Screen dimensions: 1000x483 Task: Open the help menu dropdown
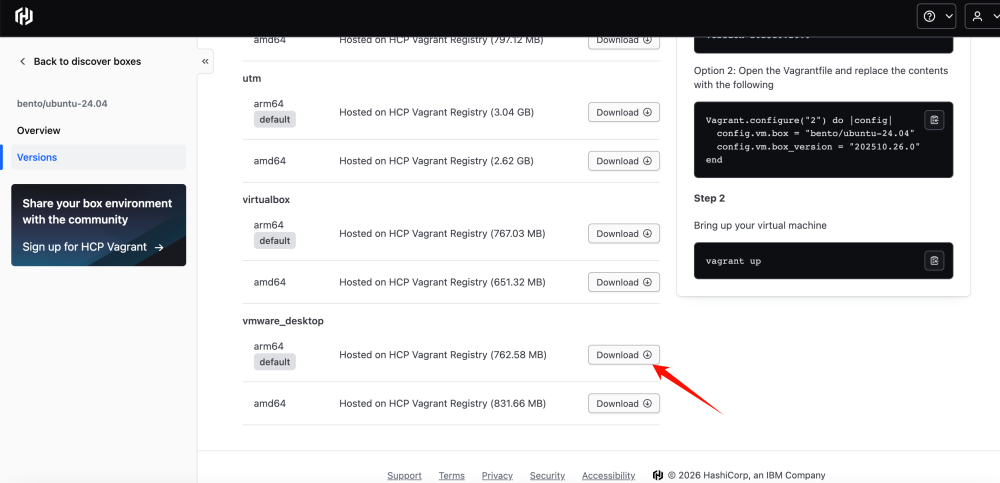coord(936,17)
